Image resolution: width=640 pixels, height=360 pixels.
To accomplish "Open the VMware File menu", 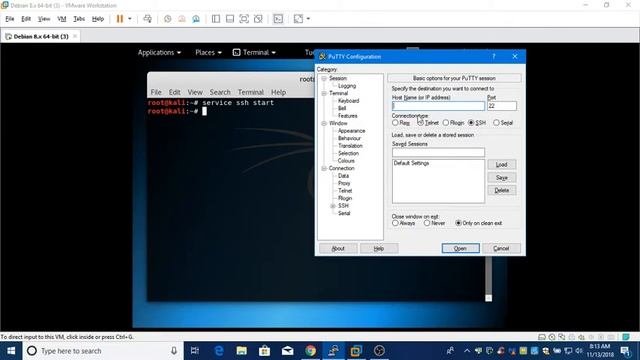I will [10, 19].
